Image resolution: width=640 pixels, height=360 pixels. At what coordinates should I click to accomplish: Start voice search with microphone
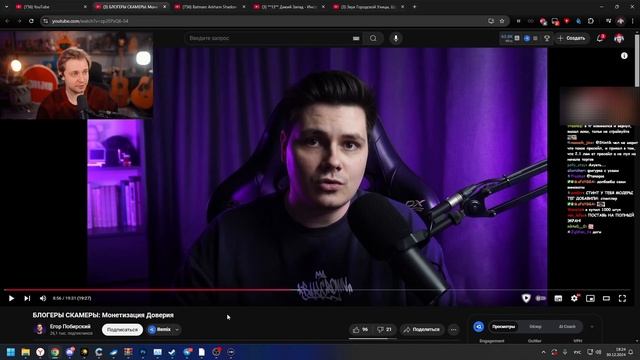click(396, 38)
